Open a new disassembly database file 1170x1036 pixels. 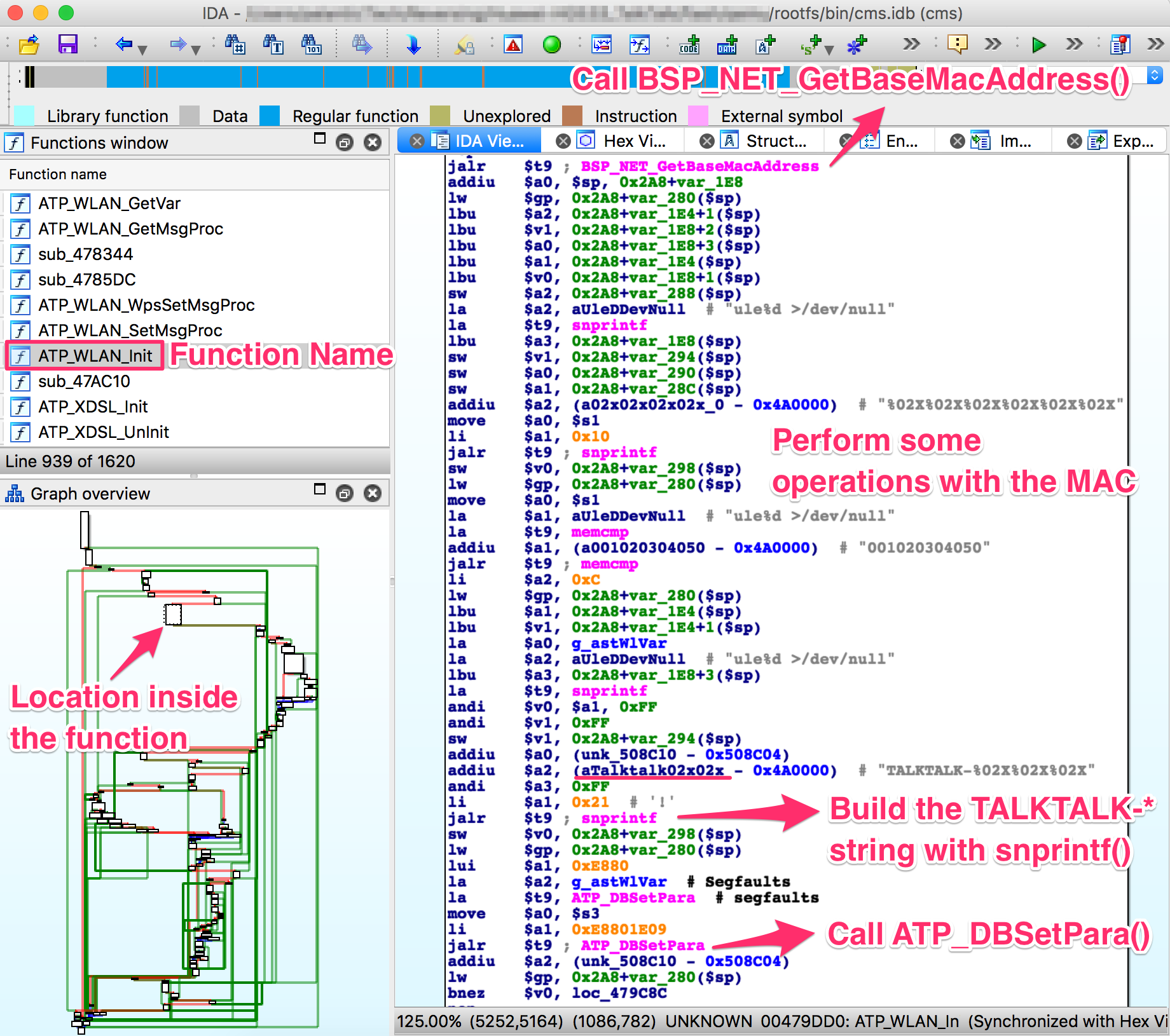28,44
